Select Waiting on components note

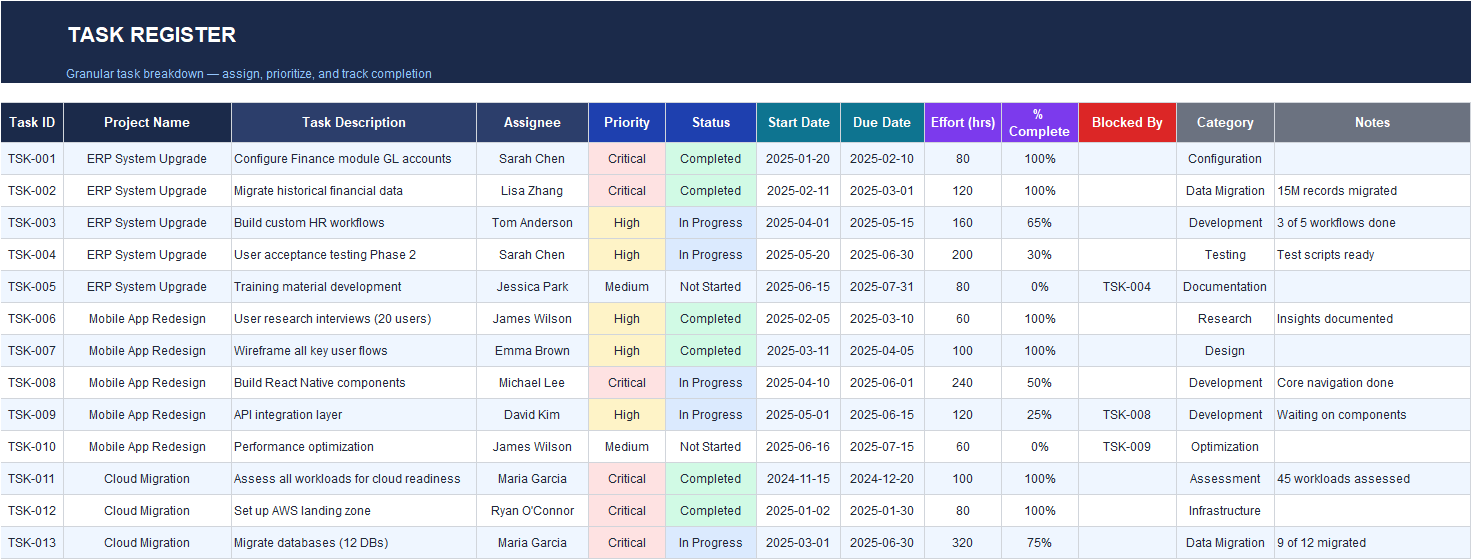[1372, 414]
